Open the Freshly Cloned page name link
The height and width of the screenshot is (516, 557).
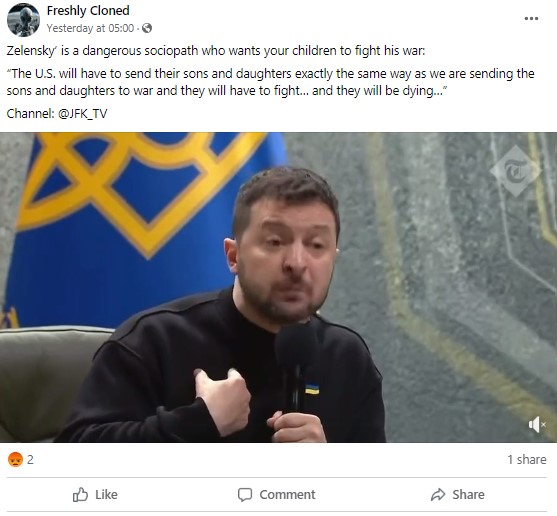tap(88, 11)
